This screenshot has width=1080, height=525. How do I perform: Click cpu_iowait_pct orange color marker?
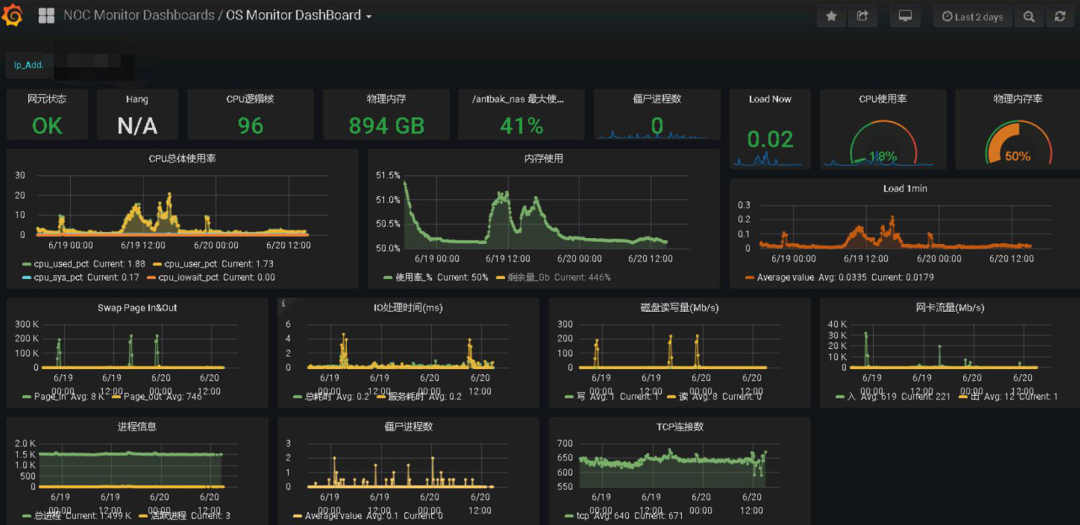(x=153, y=277)
